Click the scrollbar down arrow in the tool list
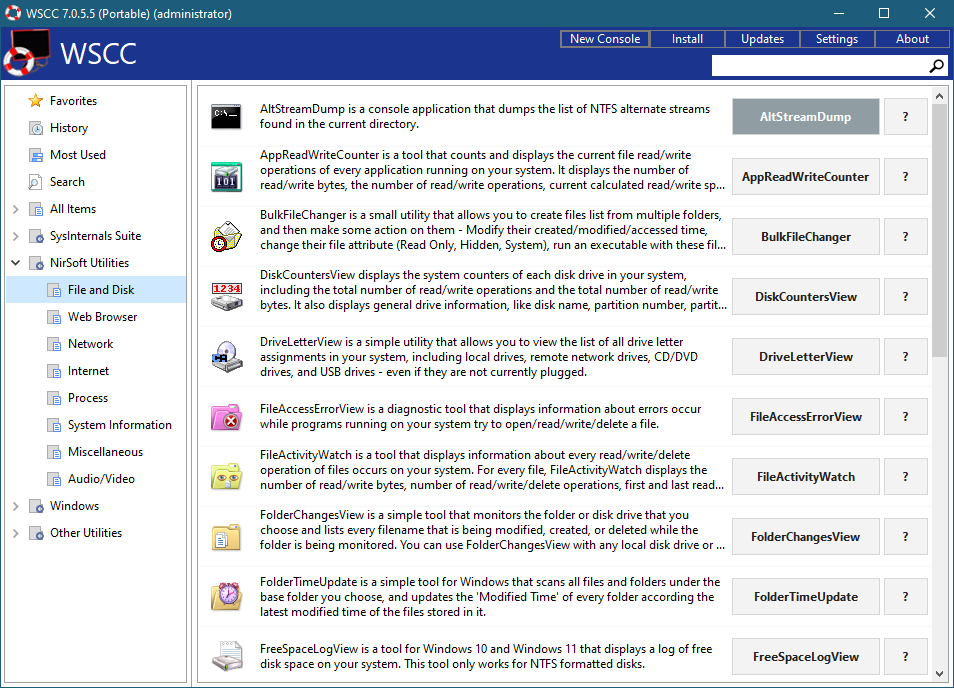954x688 pixels. [x=939, y=673]
